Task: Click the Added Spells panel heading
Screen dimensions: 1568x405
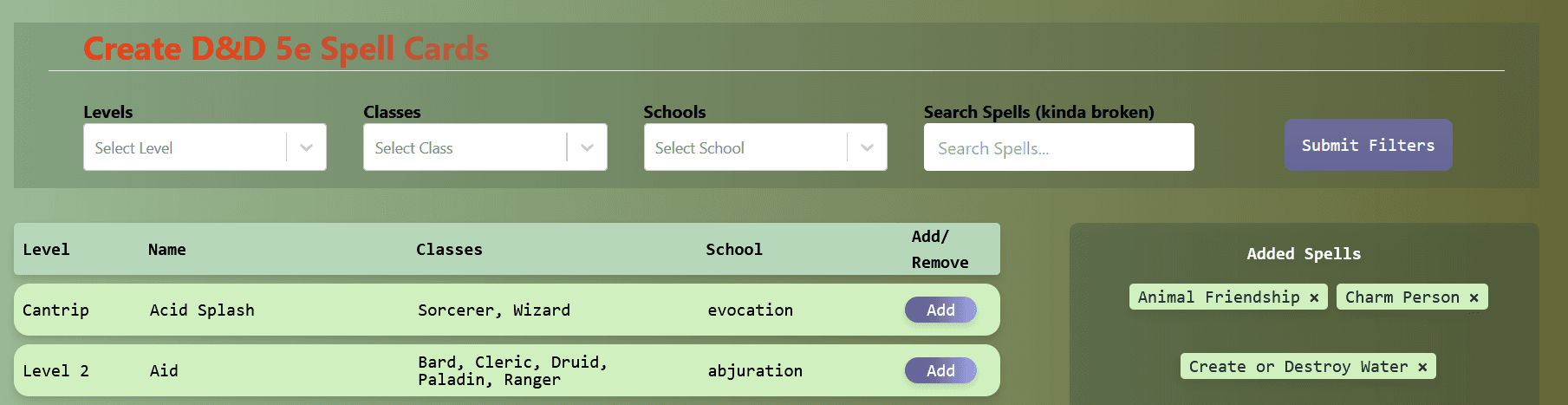Action: coord(1304,254)
